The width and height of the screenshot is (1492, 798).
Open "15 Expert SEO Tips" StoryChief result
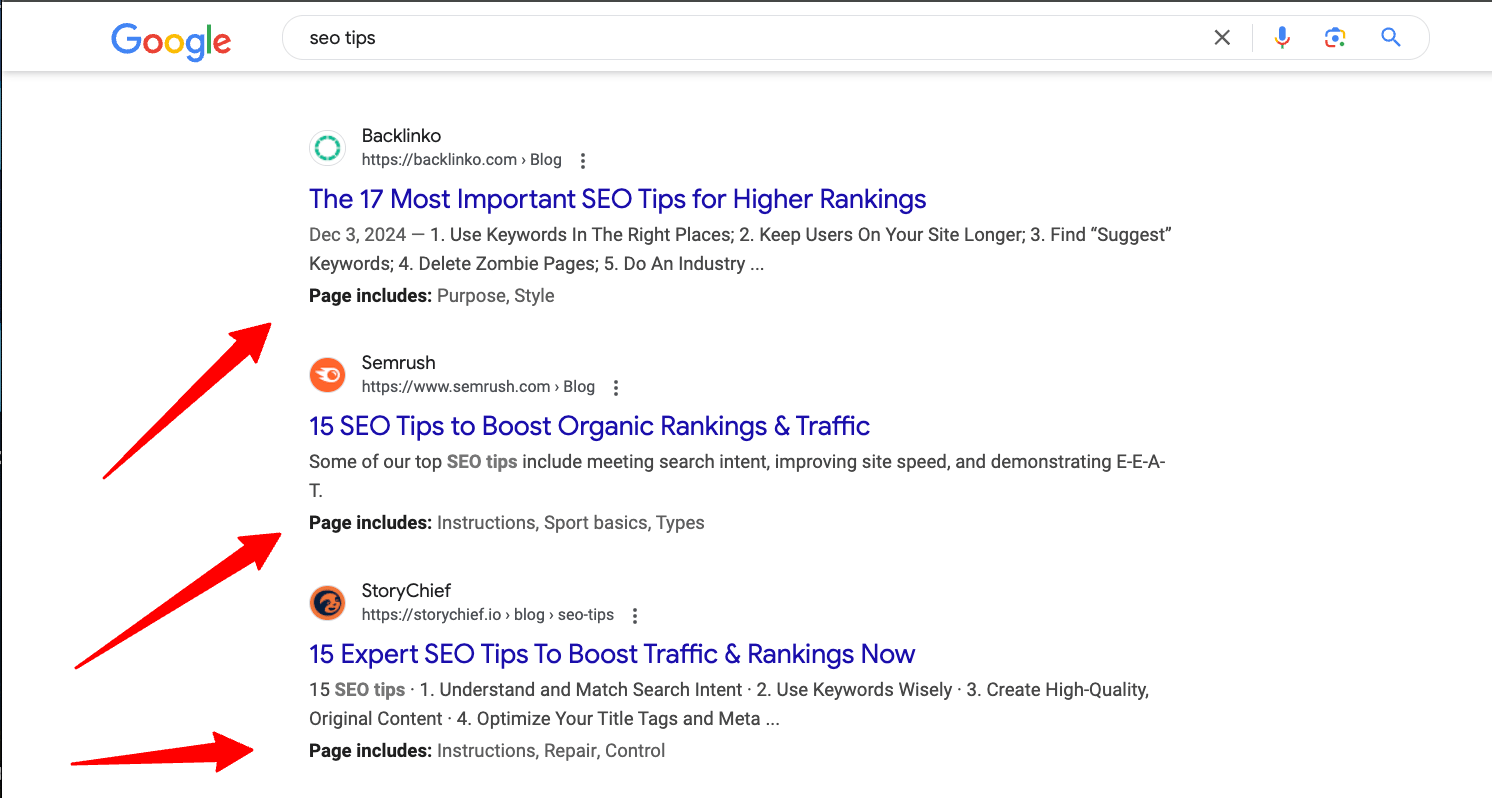click(x=612, y=654)
